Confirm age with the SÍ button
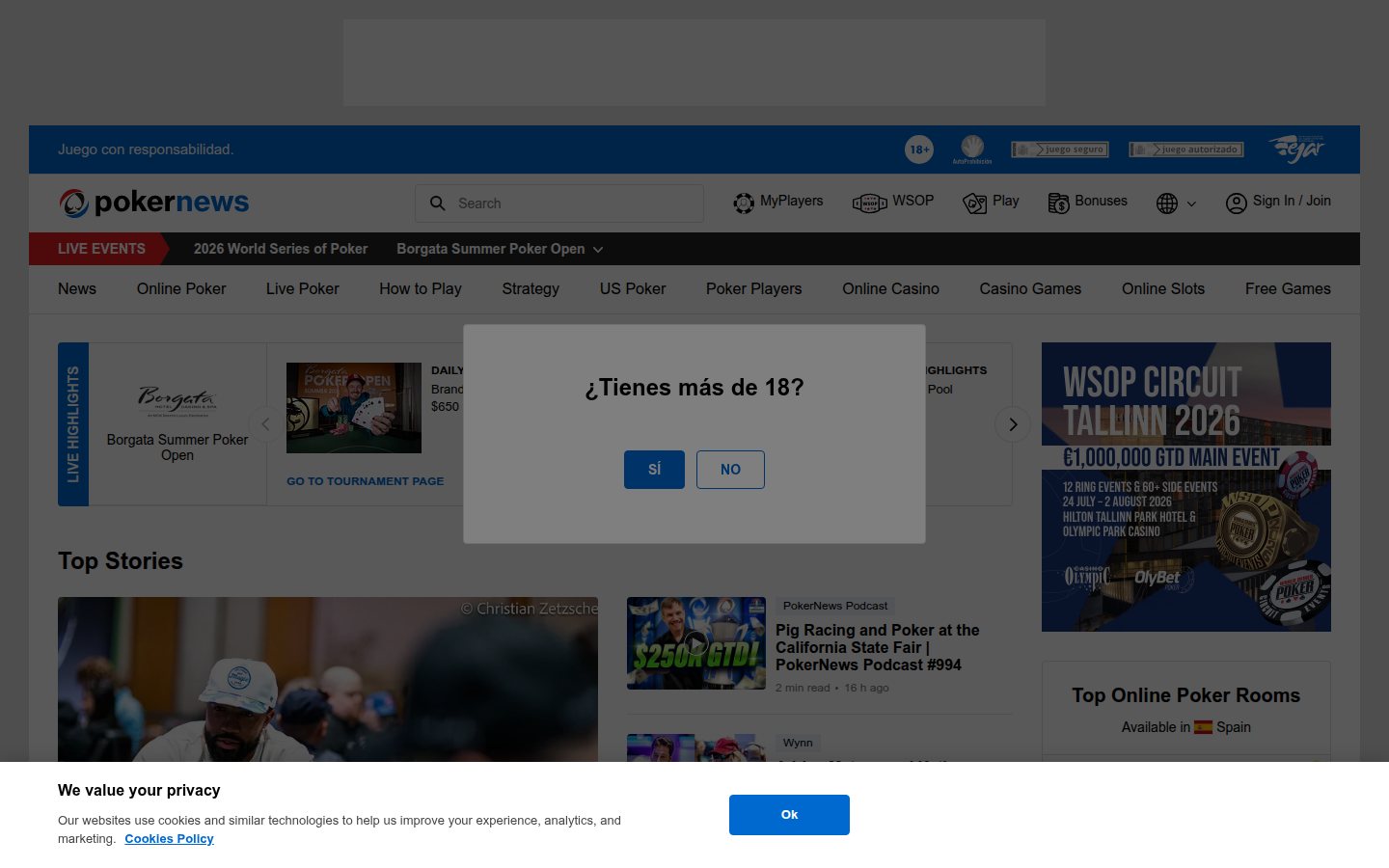 click(654, 470)
